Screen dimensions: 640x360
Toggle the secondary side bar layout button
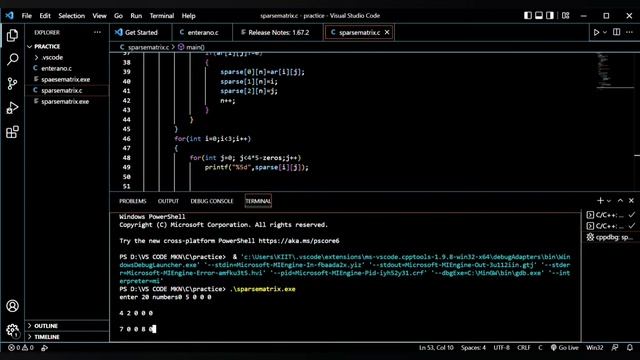point(550,16)
